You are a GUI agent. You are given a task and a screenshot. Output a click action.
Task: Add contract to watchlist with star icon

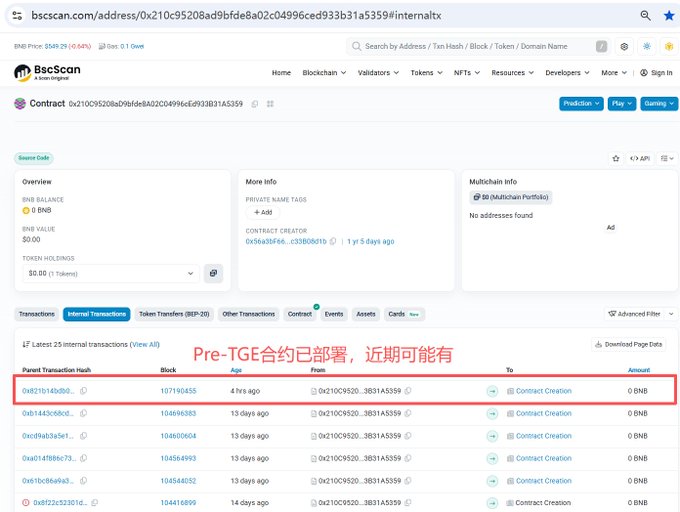click(616, 158)
